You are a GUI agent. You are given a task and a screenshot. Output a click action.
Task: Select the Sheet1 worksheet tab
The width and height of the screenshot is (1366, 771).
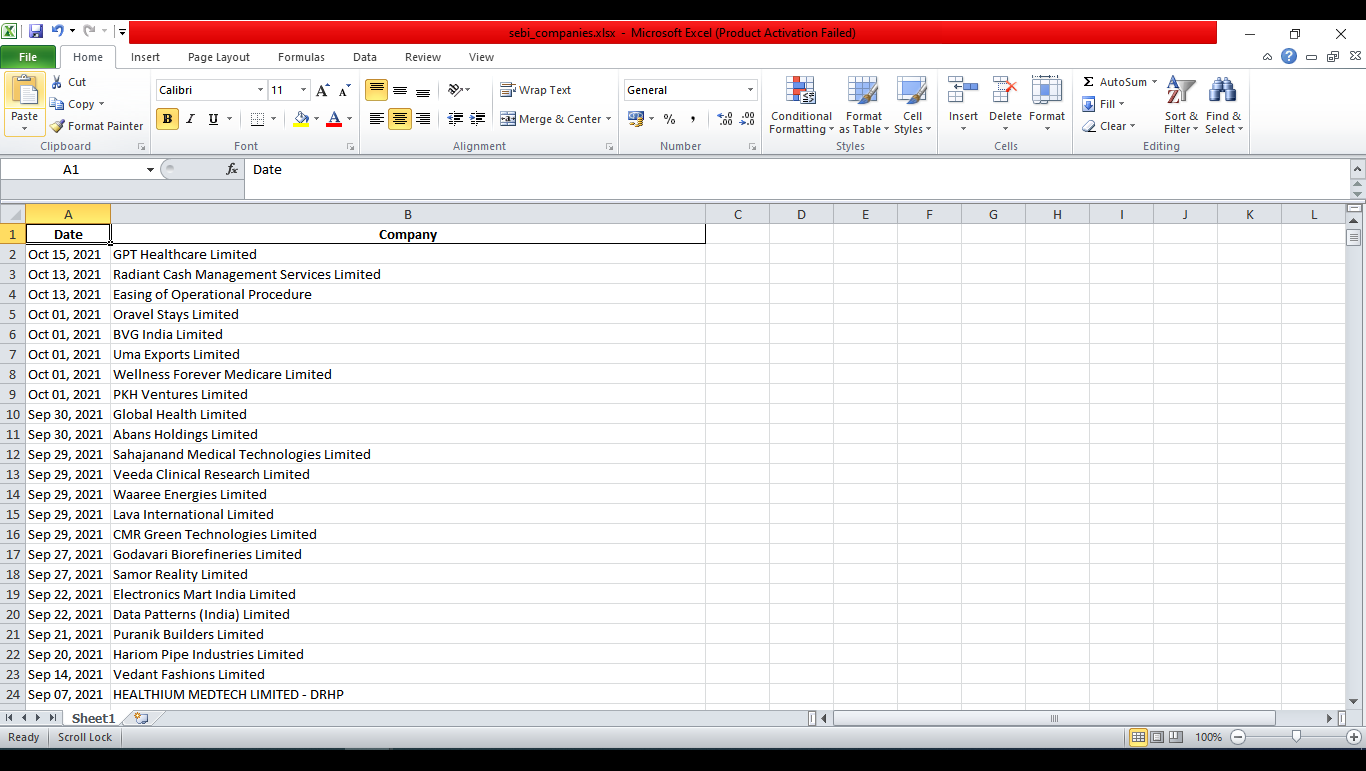pyautogui.click(x=93, y=718)
